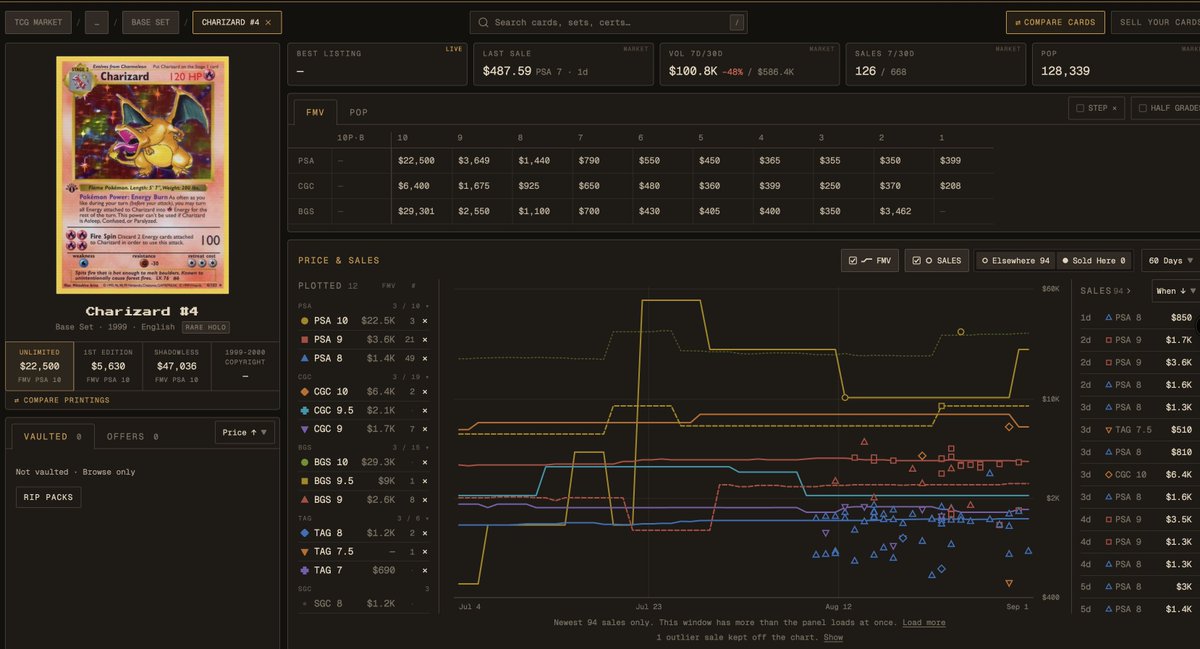Click the BGS 10 green circle marker

click(x=305, y=463)
